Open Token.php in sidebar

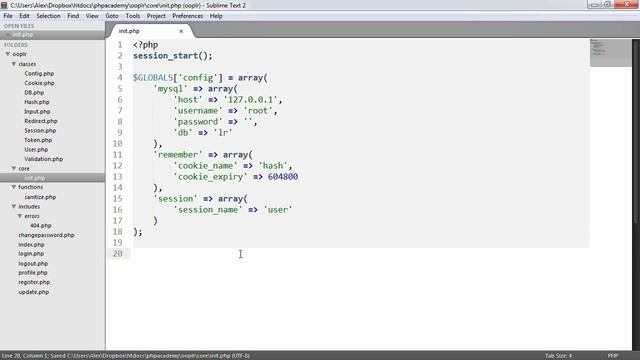point(38,140)
